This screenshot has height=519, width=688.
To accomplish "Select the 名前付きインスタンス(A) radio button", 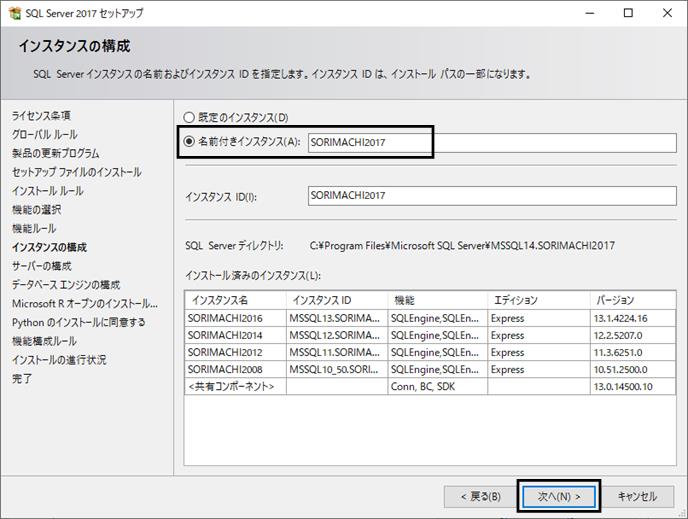I will pyautogui.click(x=189, y=141).
